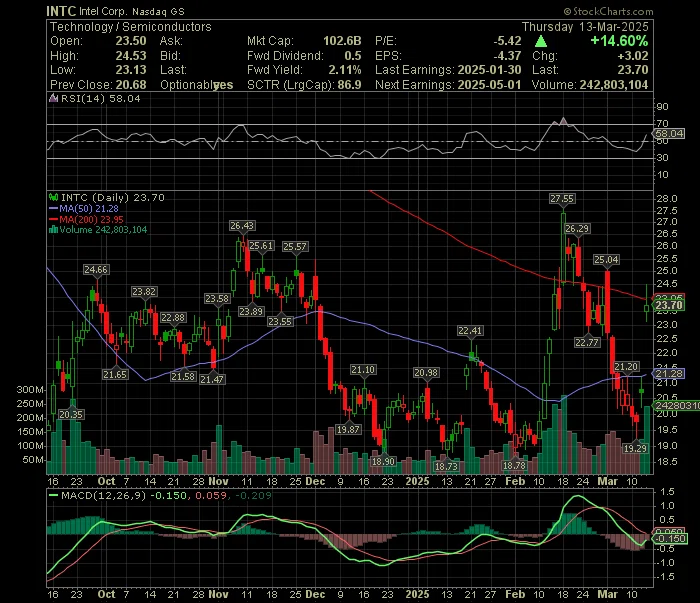700x603 pixels.
Task: Click the MA(50) blue line legend marker
Action: click(53, 208)
